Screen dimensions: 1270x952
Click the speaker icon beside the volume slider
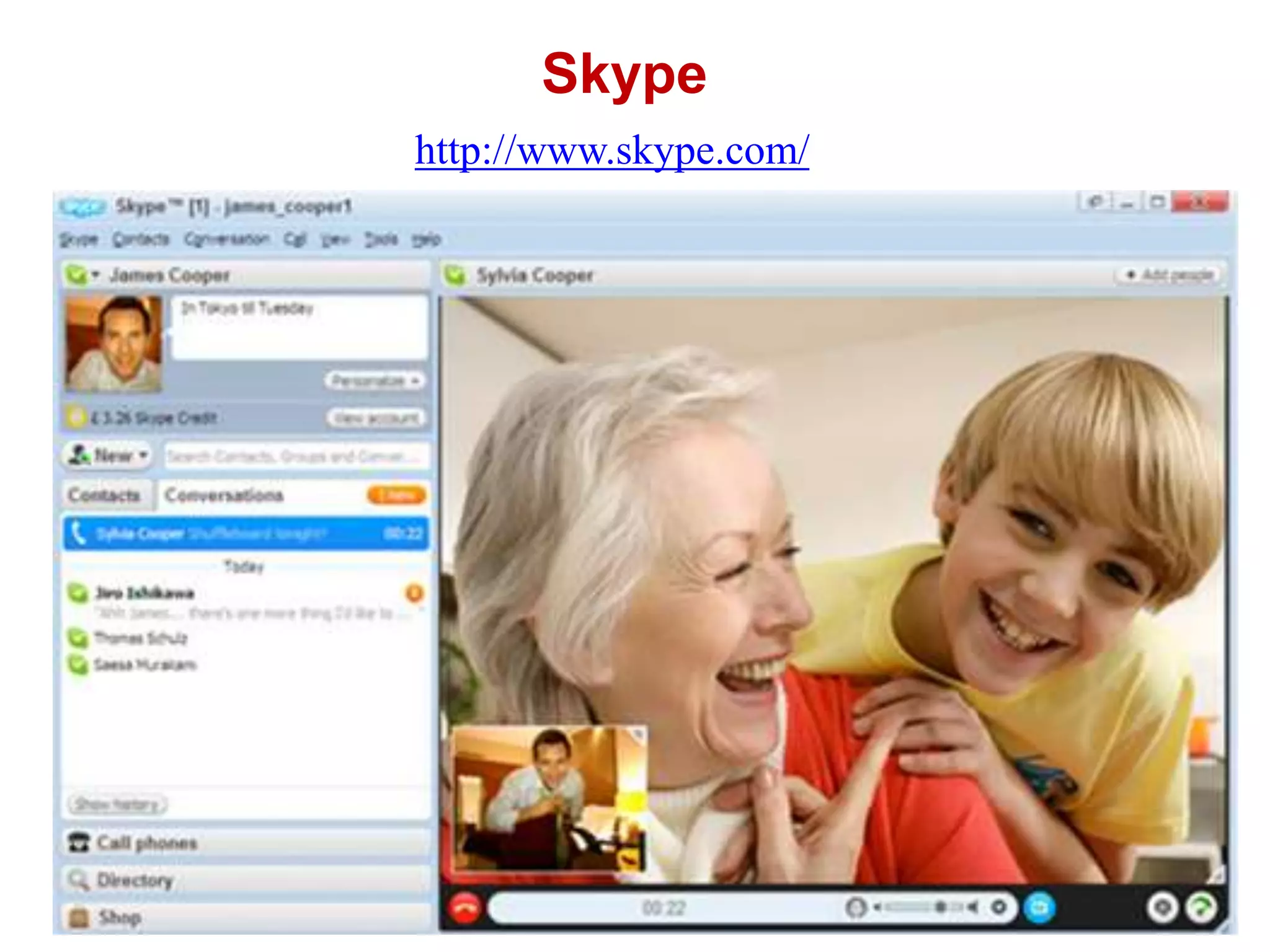(972, 907)
